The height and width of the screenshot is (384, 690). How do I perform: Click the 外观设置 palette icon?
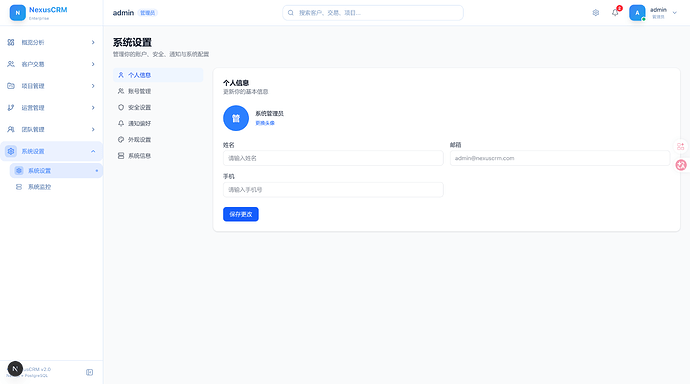[x=121, y=139]
